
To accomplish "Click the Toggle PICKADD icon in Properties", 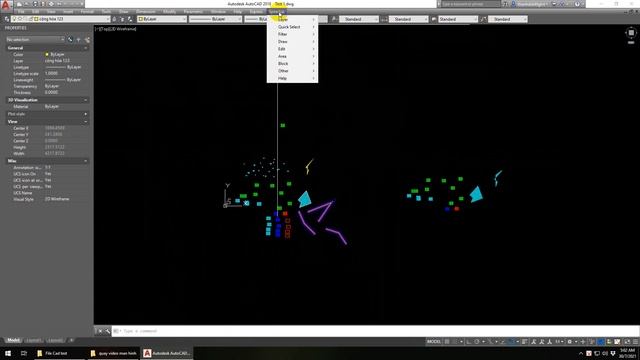I will click(x=70, y=40).
